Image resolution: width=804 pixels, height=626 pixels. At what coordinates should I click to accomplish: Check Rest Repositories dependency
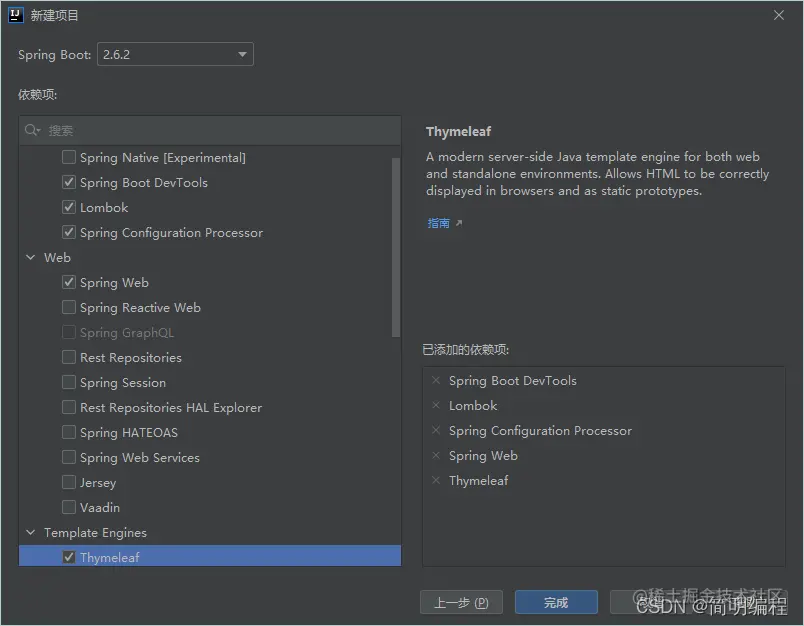69,357
